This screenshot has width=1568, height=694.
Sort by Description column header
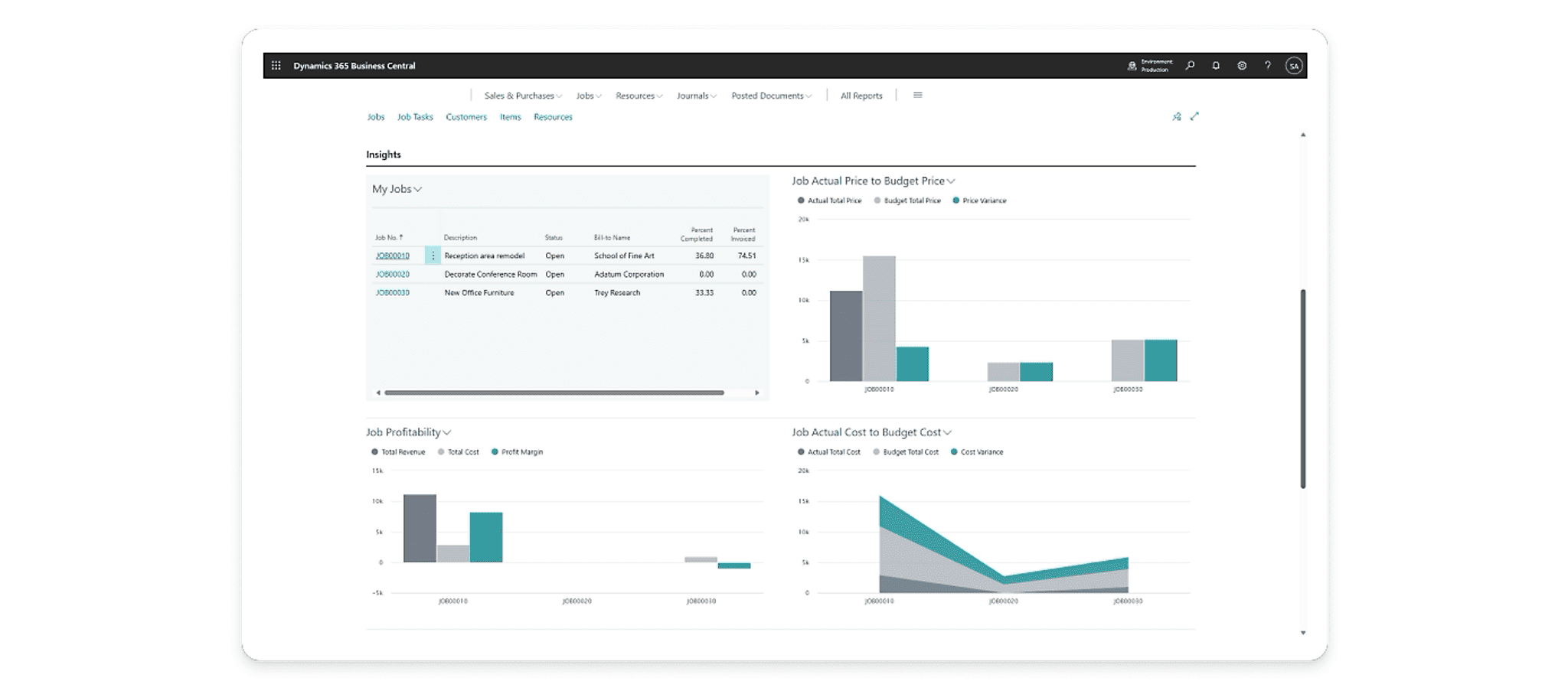(460, 238)
